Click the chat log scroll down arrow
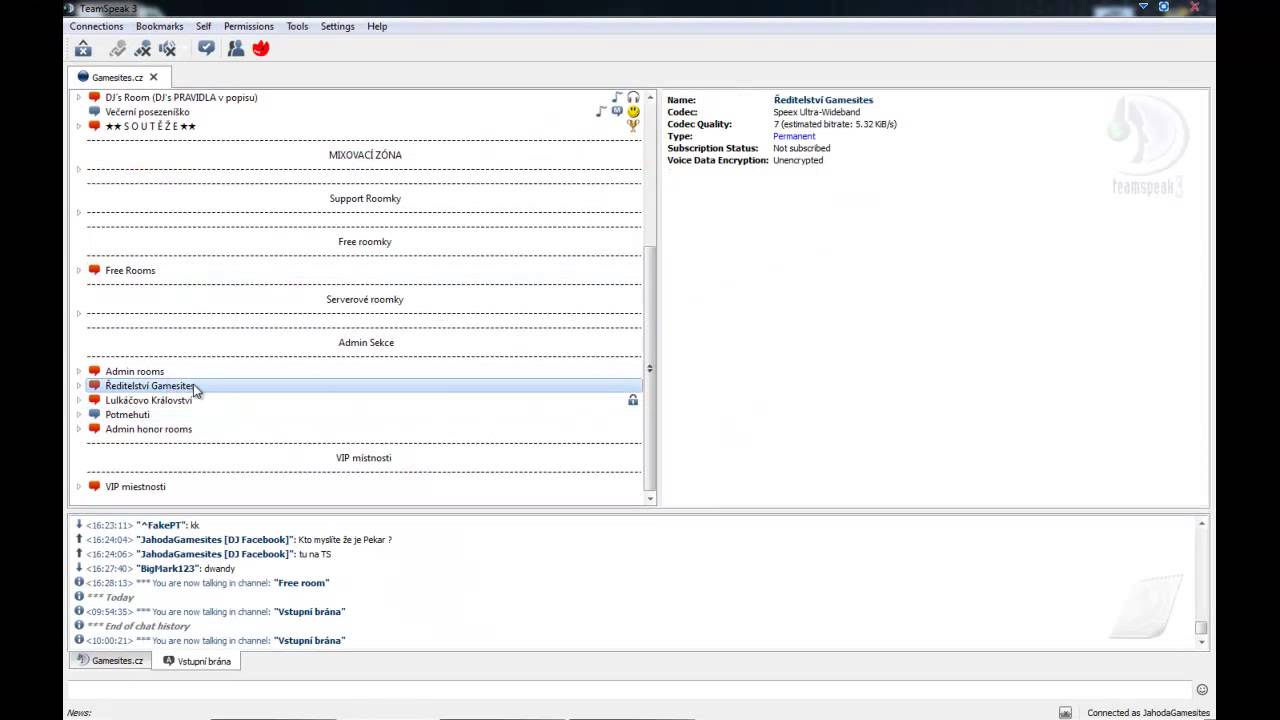The image size is (1280, 720). [x=1202, y=642]
